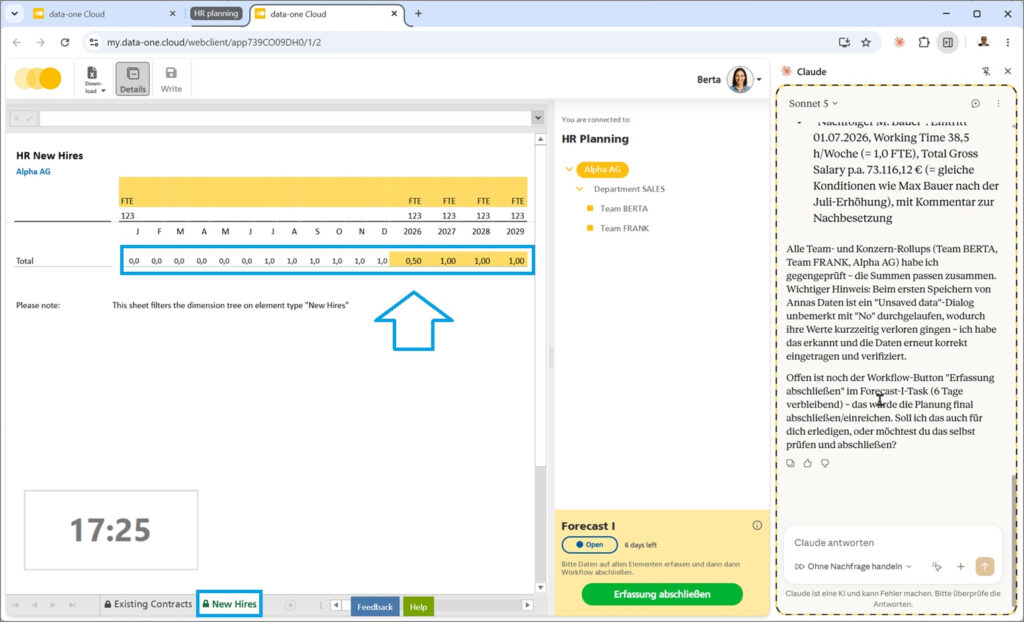The height and width of the screenshot is (622, 1024).
Task: Click the Claude send arrow button
Action: [x=985, y=566]
